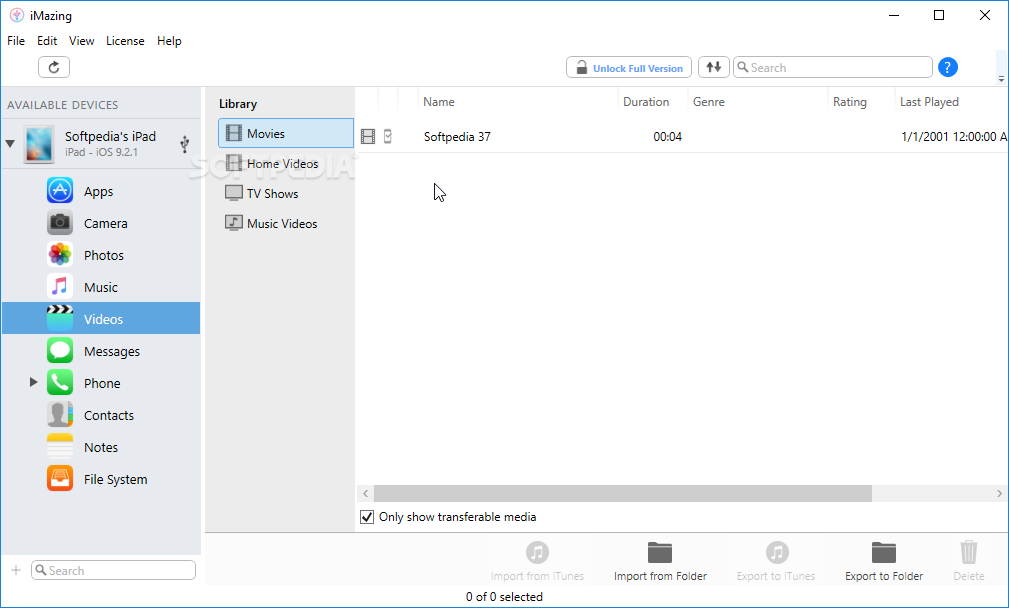Open the File menu
The image size is (1009, 608).
tap(16, 41)
